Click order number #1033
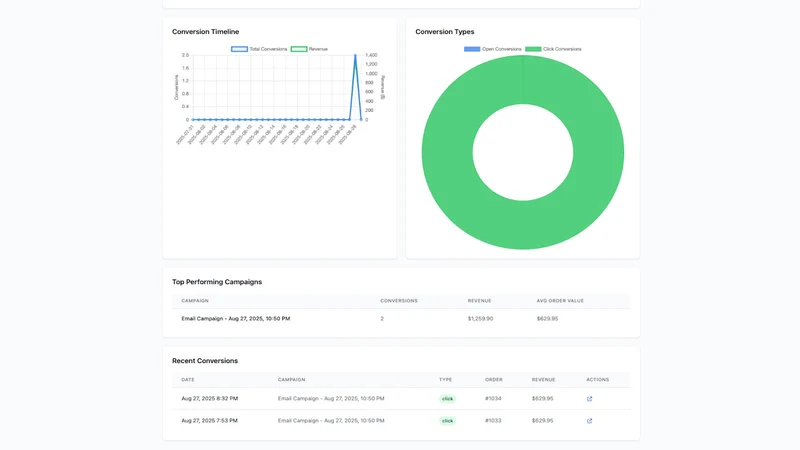800x450 pixels. [x=493, y=420]
